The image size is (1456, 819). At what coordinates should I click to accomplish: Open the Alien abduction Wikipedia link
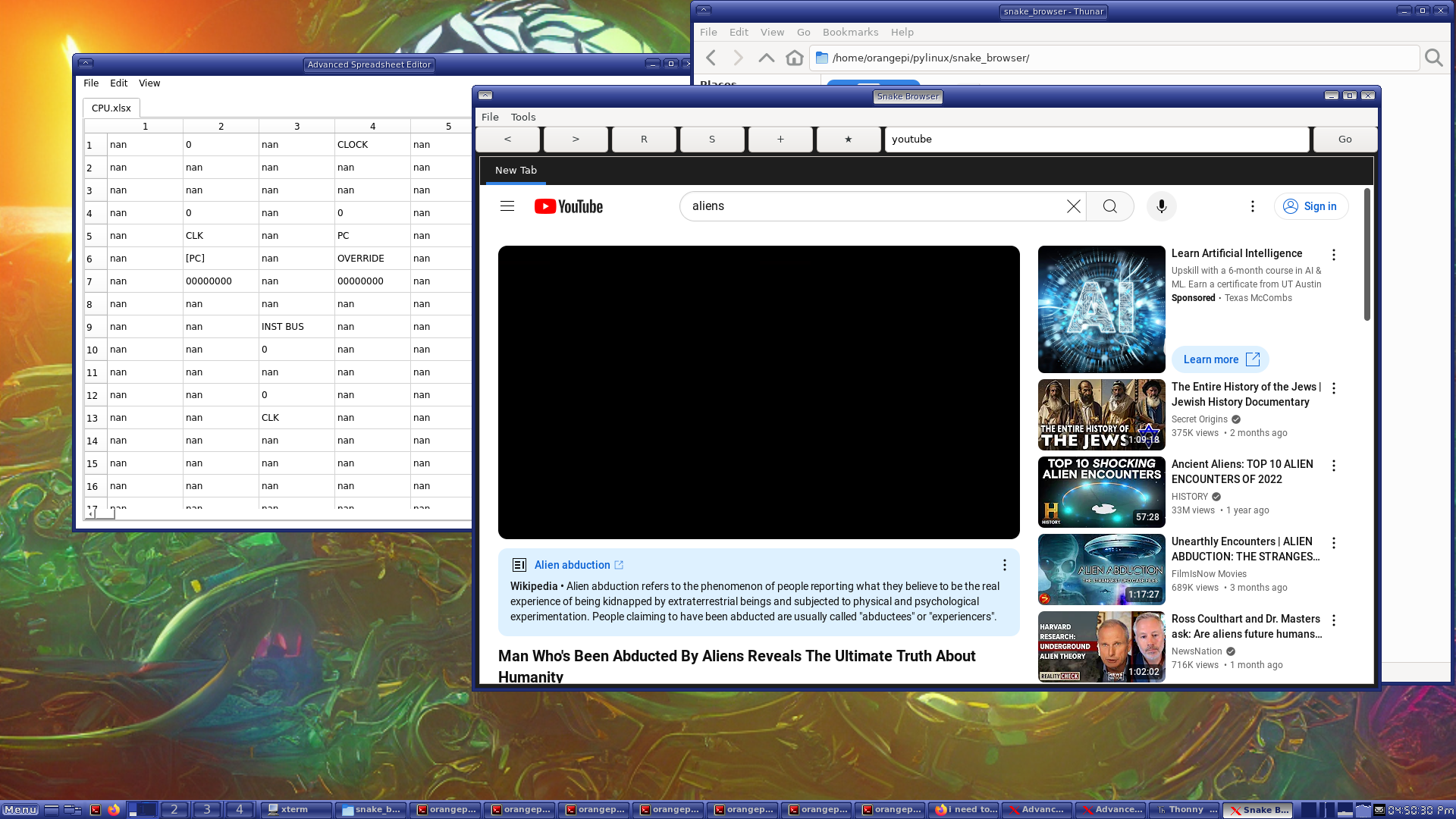coord(579,565)
